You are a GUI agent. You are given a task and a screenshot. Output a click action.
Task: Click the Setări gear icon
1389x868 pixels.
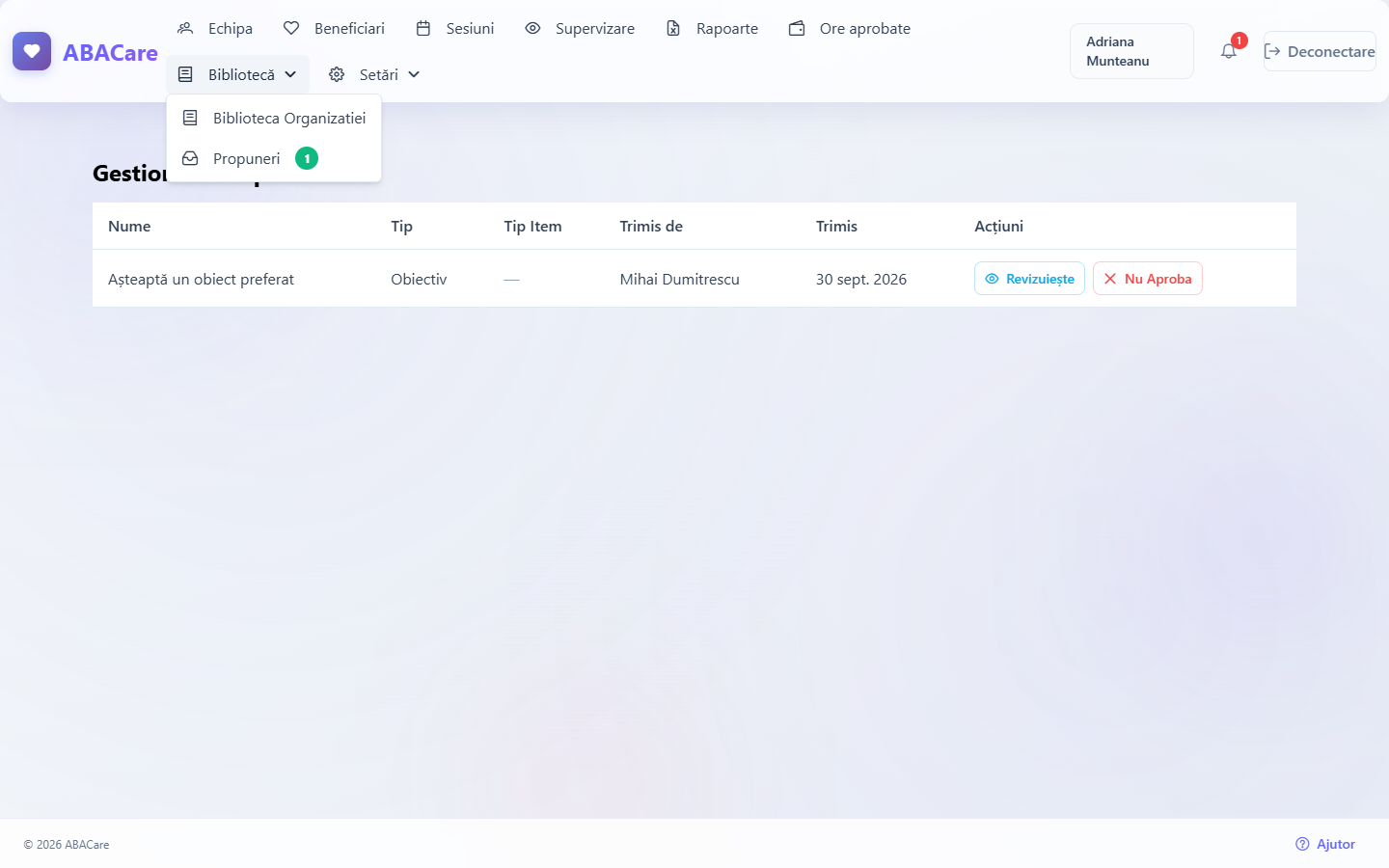click(337, 74)
